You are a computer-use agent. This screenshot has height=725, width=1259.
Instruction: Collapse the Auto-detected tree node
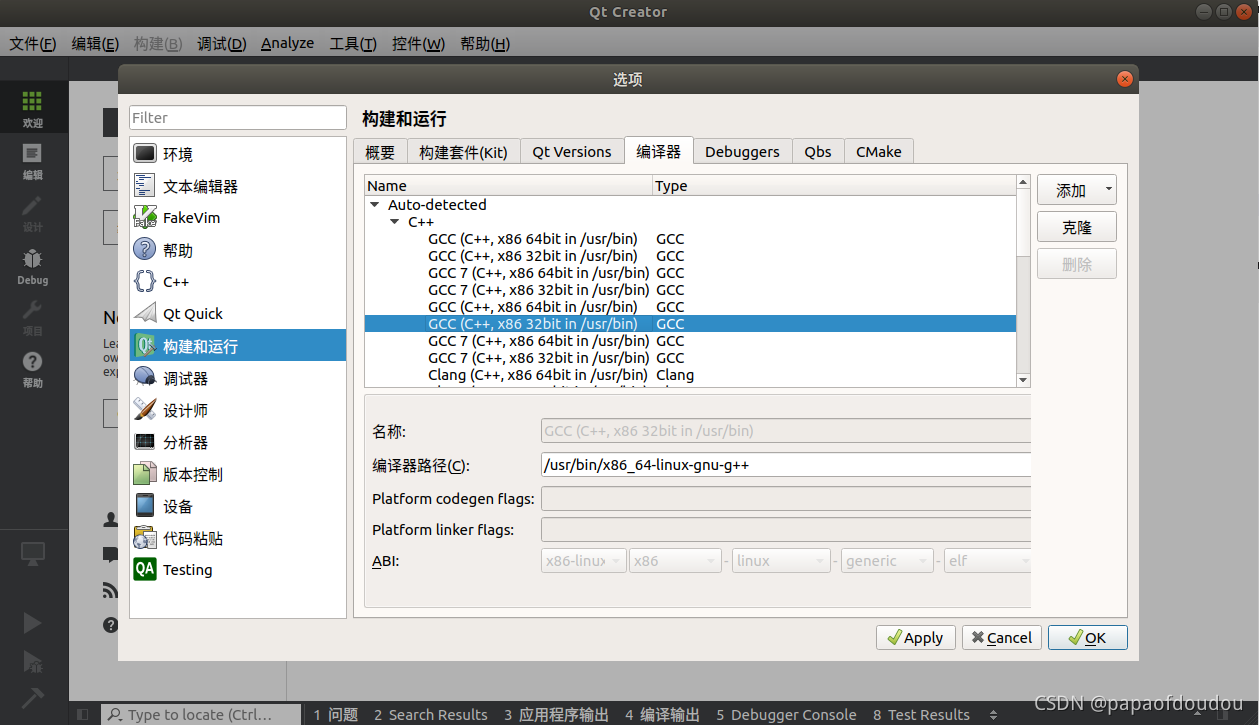[x=375, y=205]
